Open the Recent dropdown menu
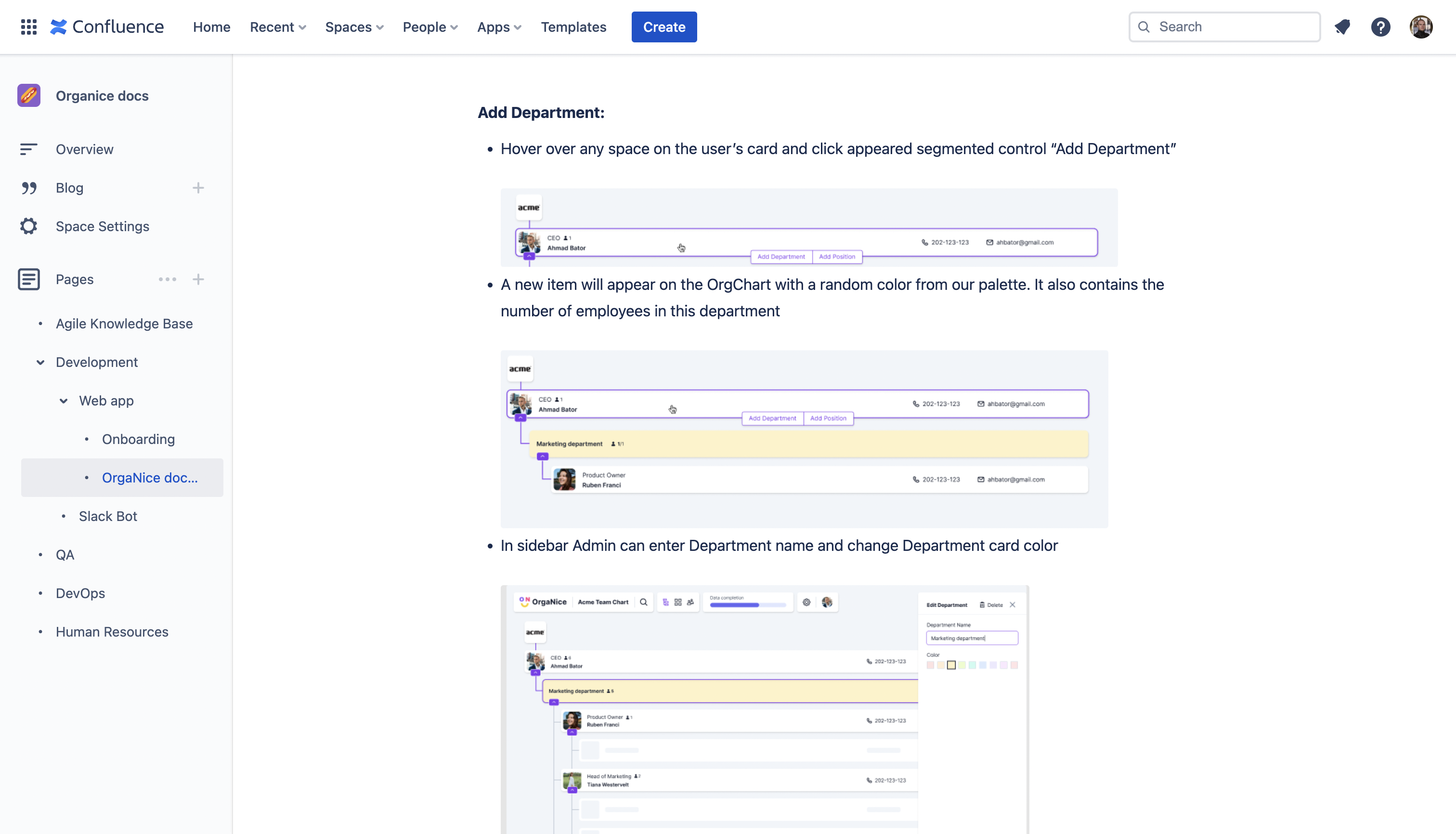The height and width of the screenshot is (834, 1456). 278,27
